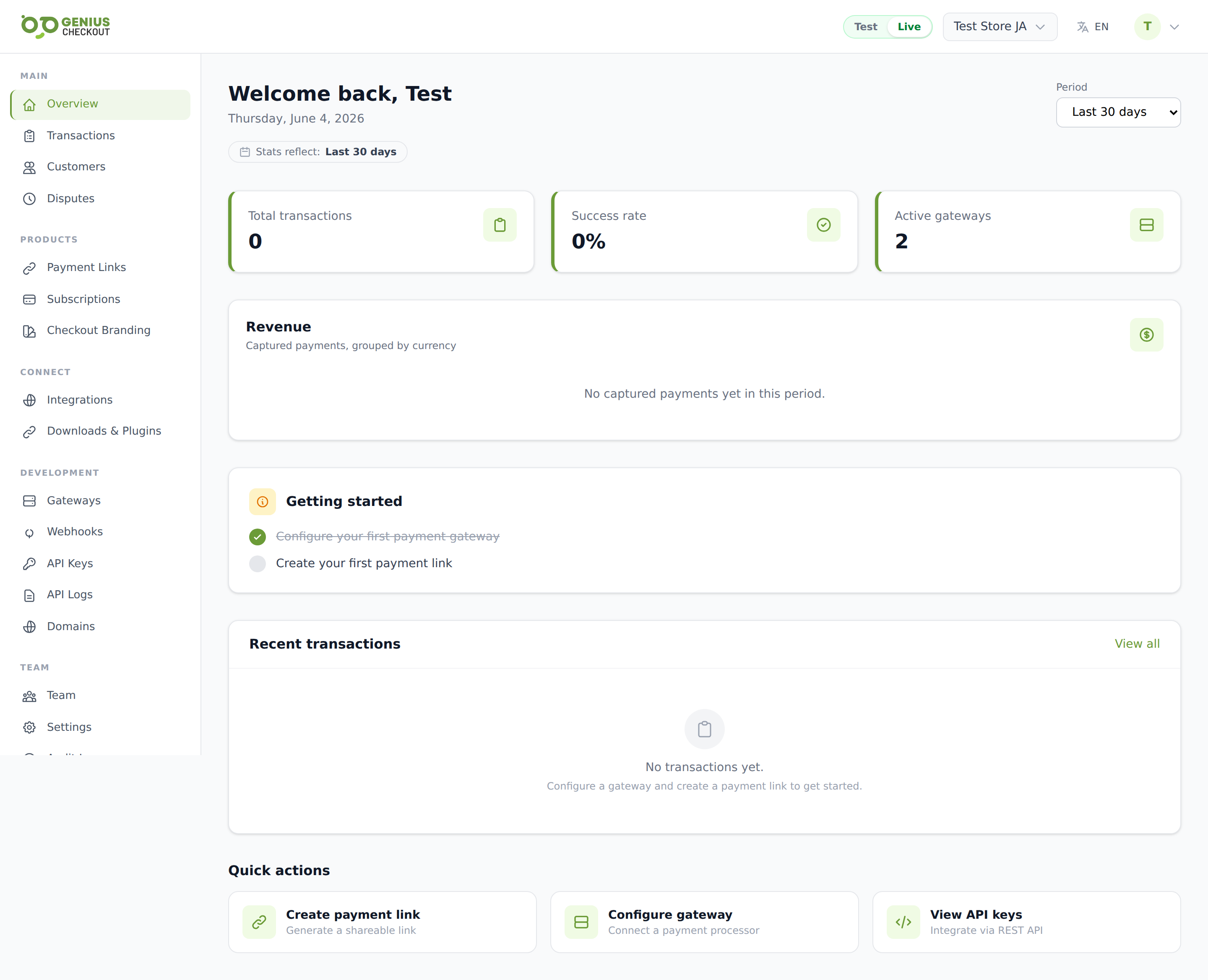This screenshot has width=1208, height=980.
Task: Click the API Logs document icon
Action: coord(29,596)
